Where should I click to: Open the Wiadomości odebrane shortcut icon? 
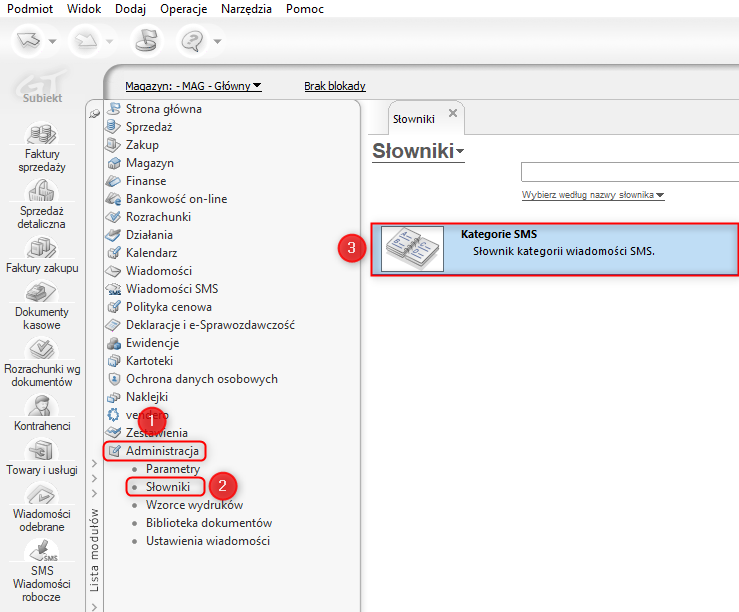[41, 494]
